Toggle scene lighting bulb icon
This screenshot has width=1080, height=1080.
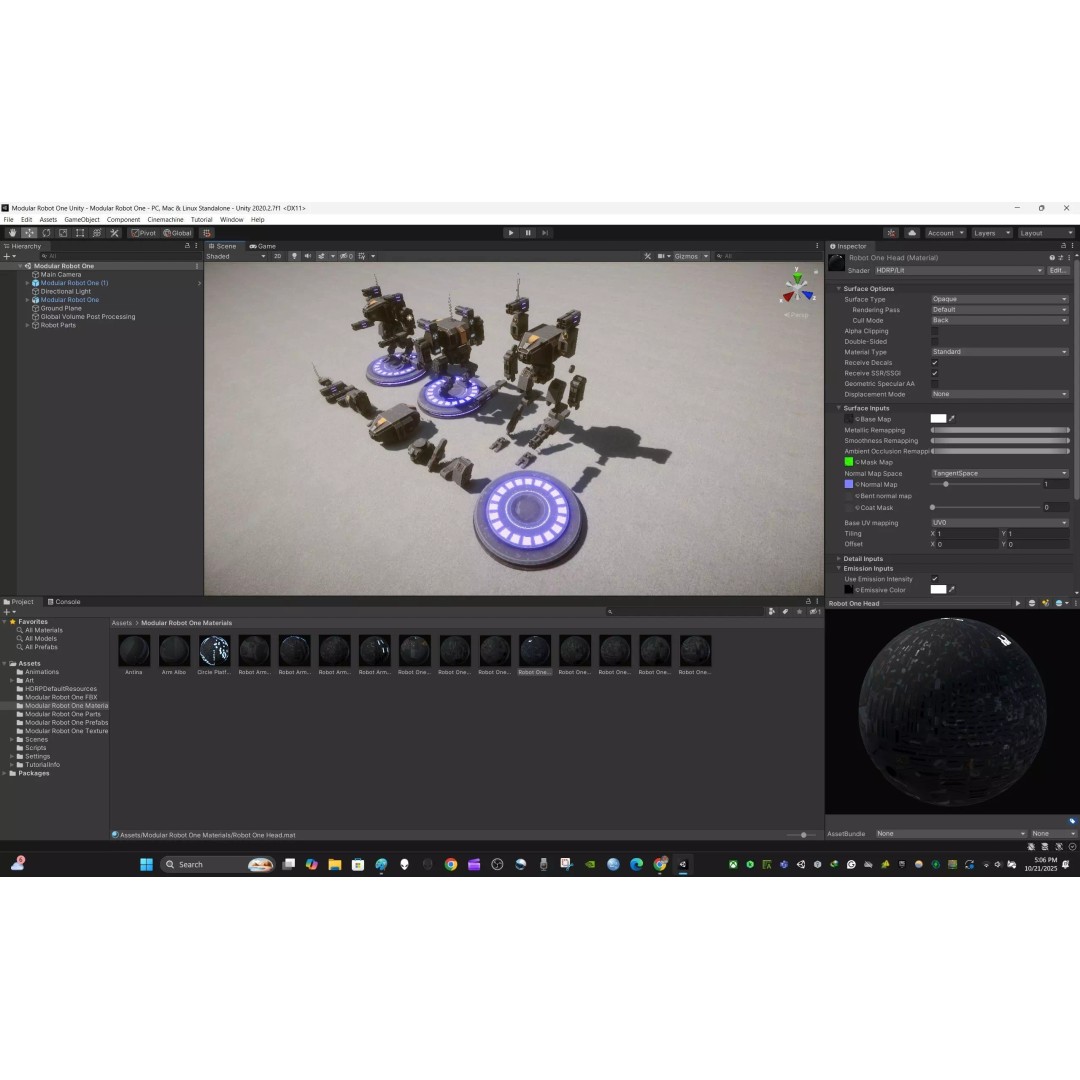[x=294, y=256]
